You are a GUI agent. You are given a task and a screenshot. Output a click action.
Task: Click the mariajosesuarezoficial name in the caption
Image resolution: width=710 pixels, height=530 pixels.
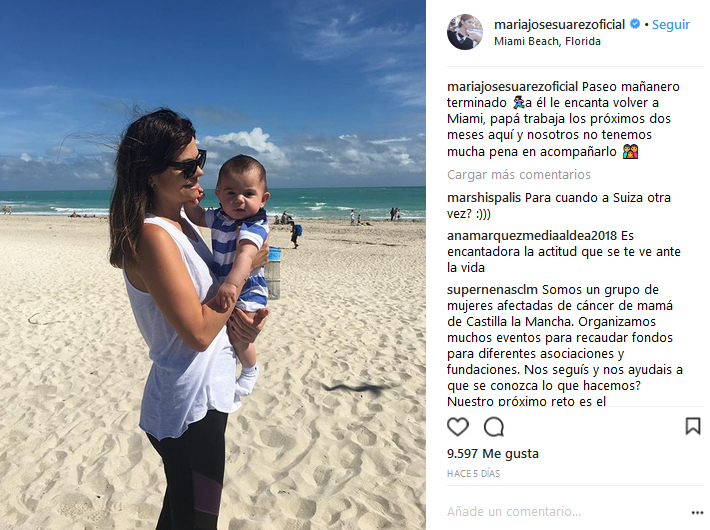(513, 87)
